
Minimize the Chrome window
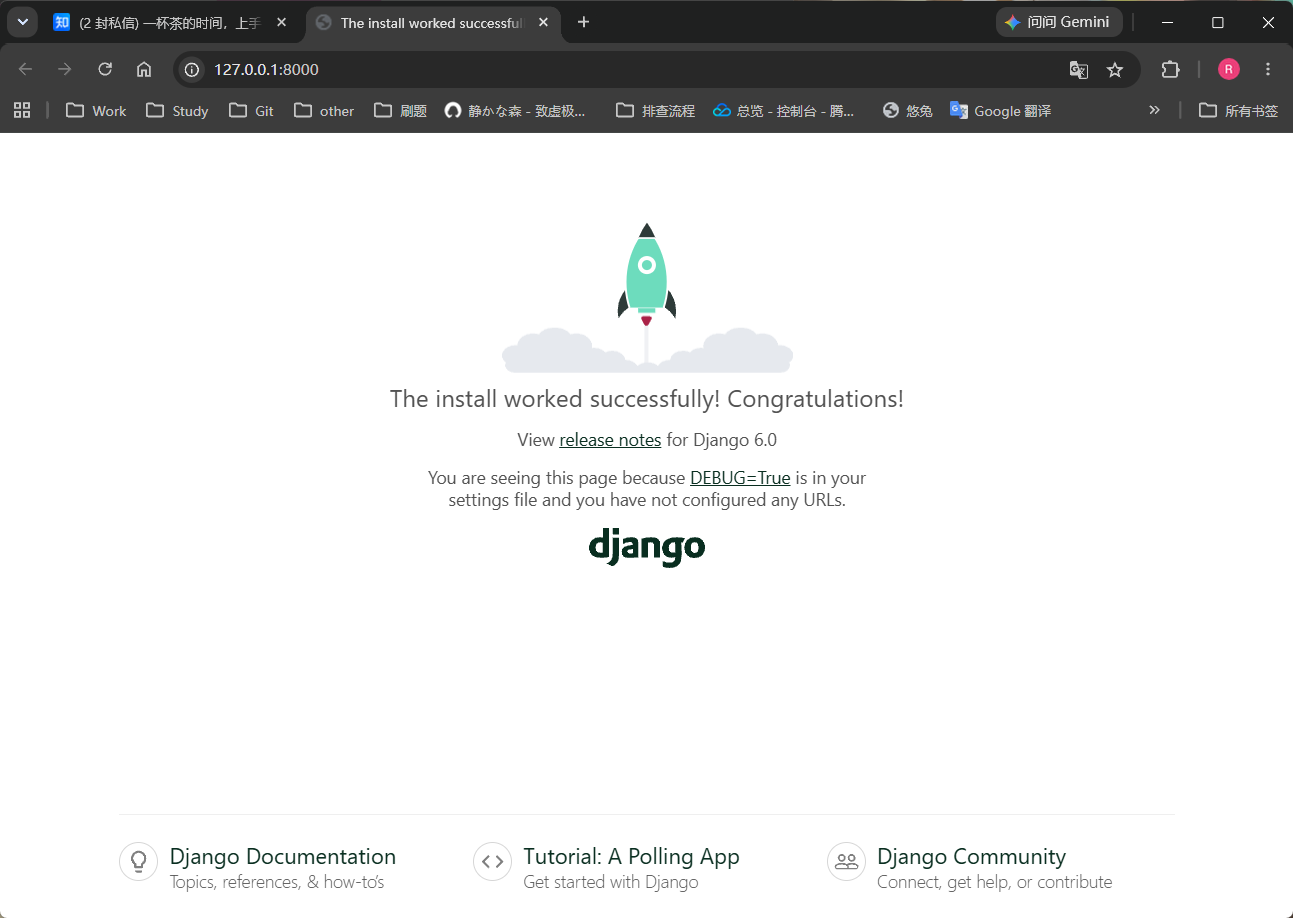tap(1167, 22)
